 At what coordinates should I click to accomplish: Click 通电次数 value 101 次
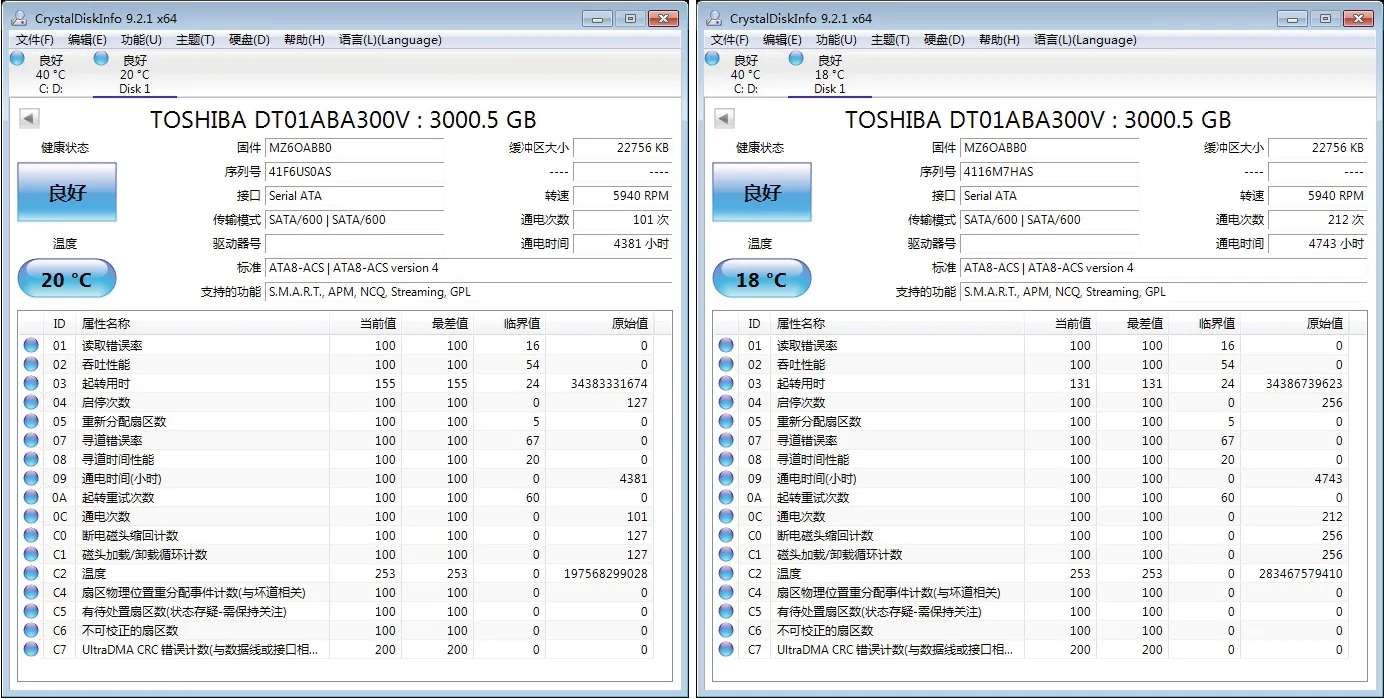pyautogui.click(x=622, y=220)
